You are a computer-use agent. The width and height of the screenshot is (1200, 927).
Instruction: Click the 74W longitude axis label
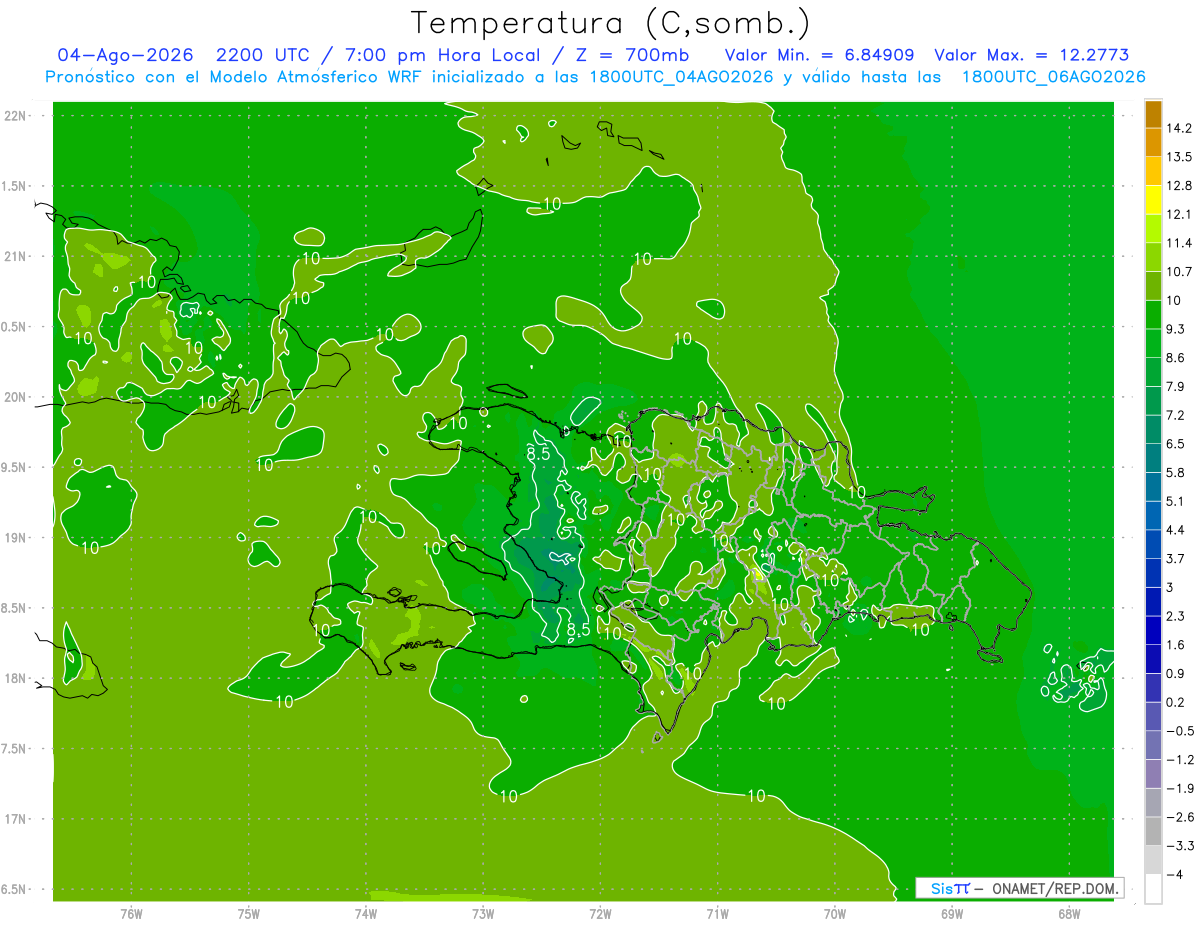click(x=366, y=914)
